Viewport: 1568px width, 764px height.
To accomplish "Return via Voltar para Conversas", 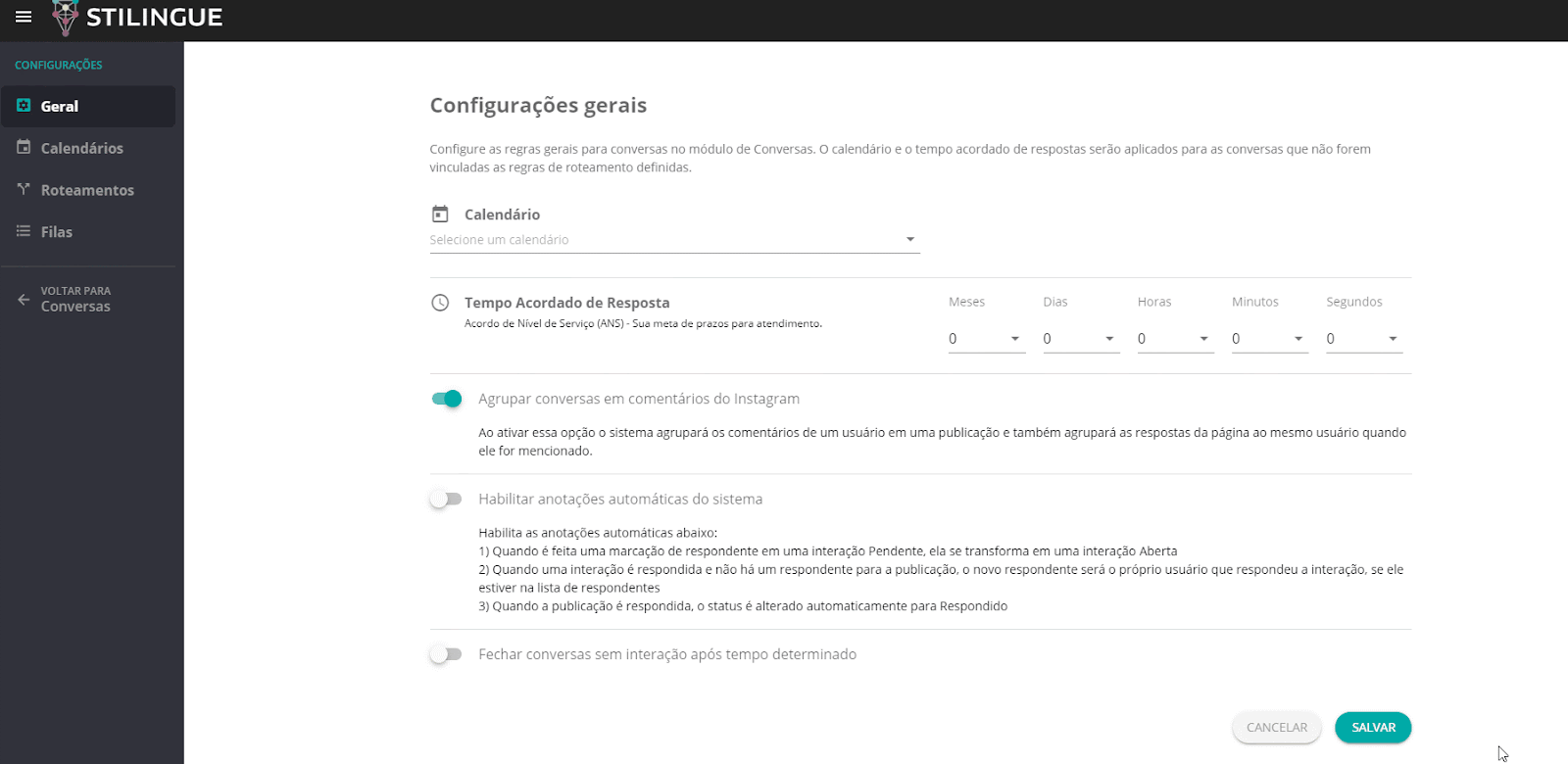I will pyautogui.click(x=88, y=299).
